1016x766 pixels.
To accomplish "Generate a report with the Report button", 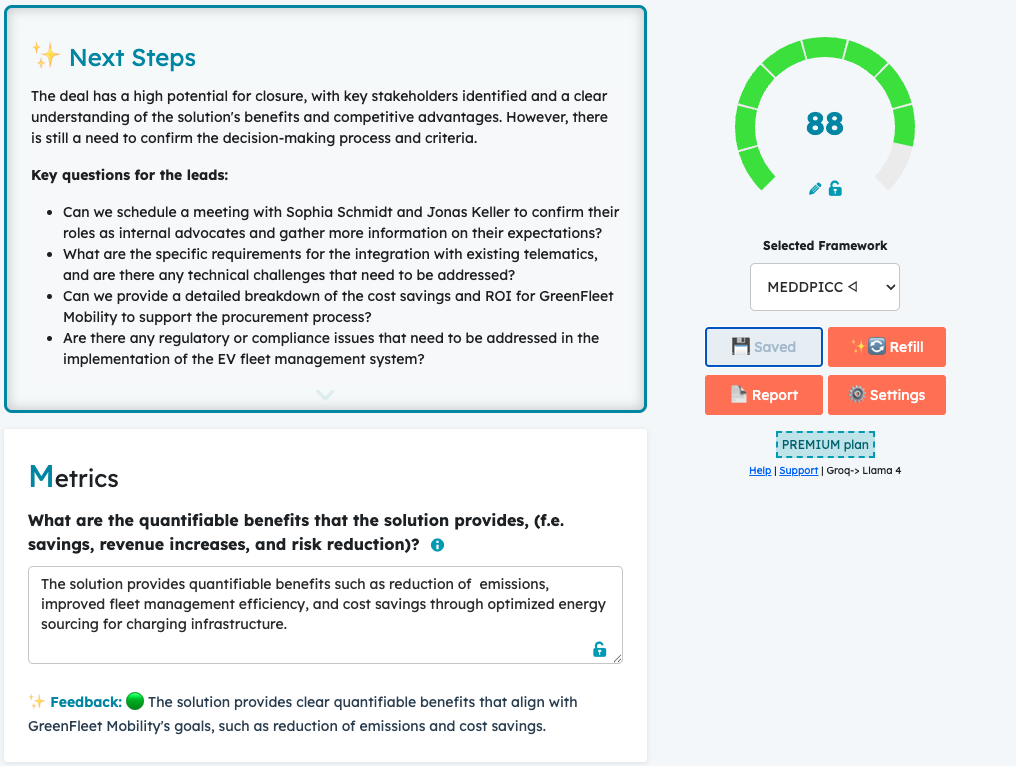I will [764, 395].
